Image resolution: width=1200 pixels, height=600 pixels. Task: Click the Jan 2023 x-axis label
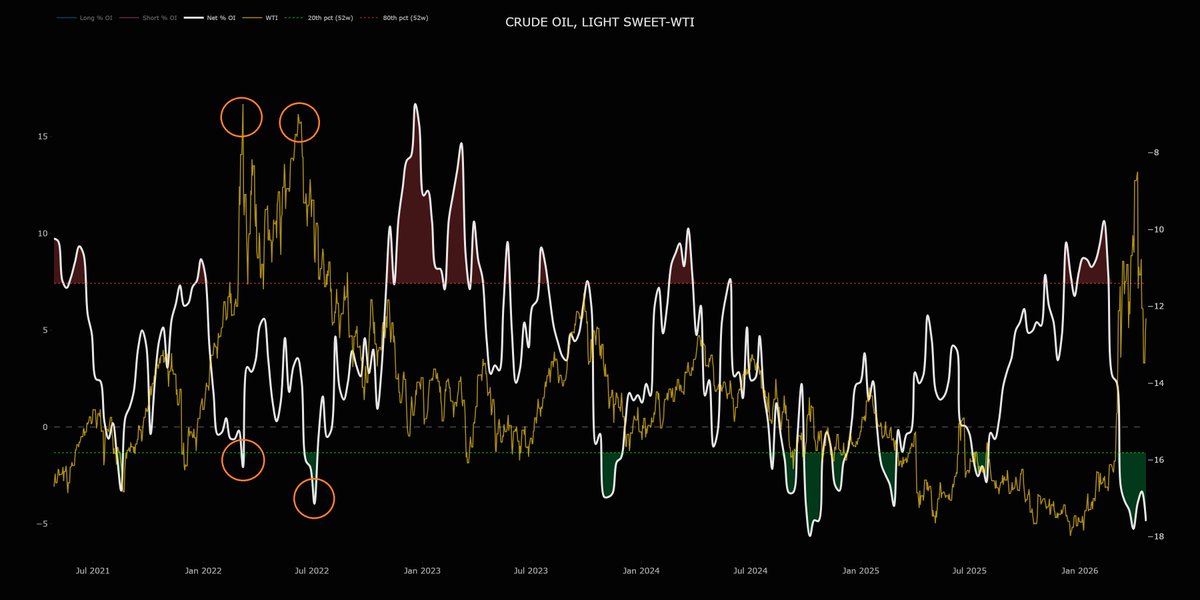click(x=422, y=571)
